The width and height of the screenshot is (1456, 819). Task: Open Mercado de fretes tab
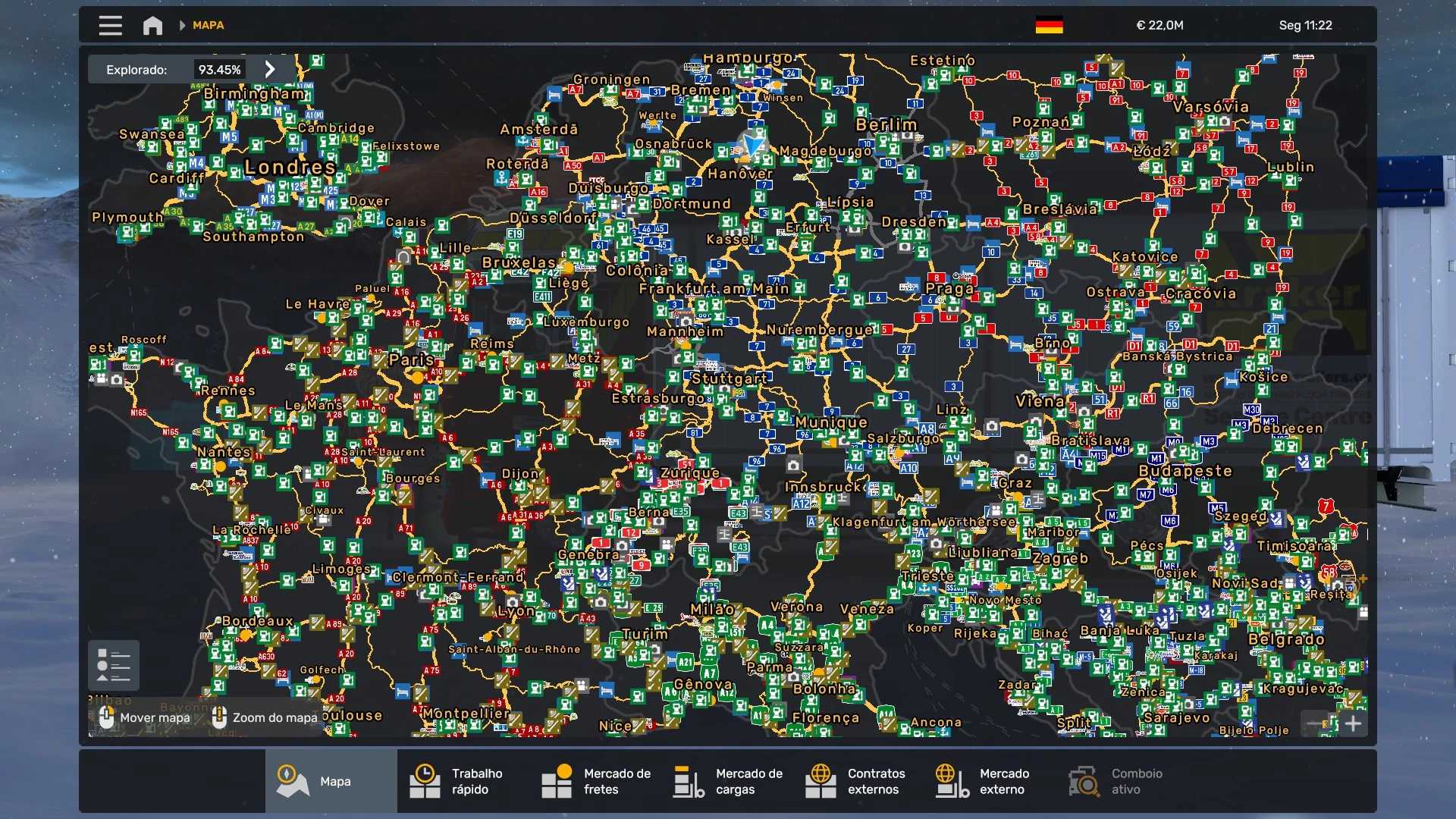pos(595,781)
